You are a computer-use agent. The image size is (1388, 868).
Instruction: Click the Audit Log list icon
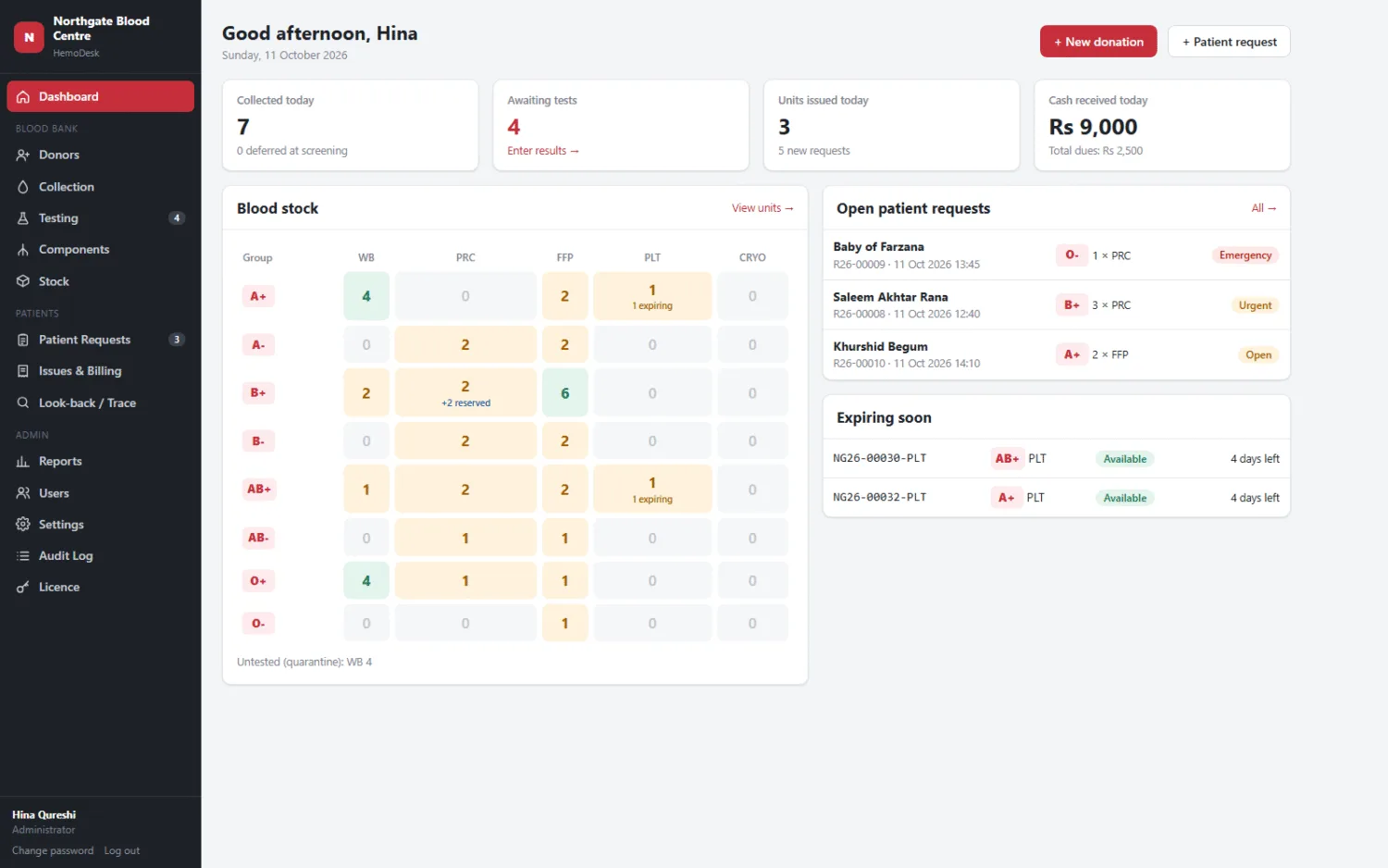tap(23, 556)
